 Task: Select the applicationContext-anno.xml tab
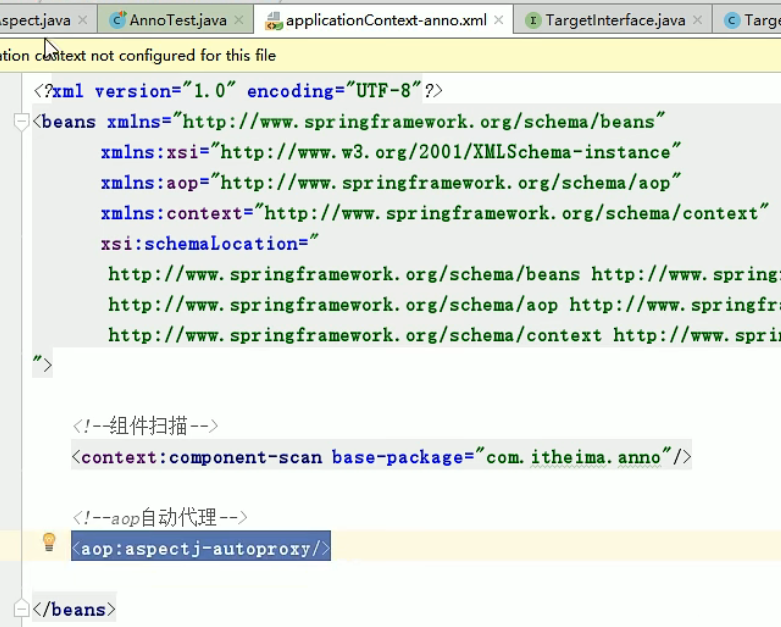tap(386, 20)
